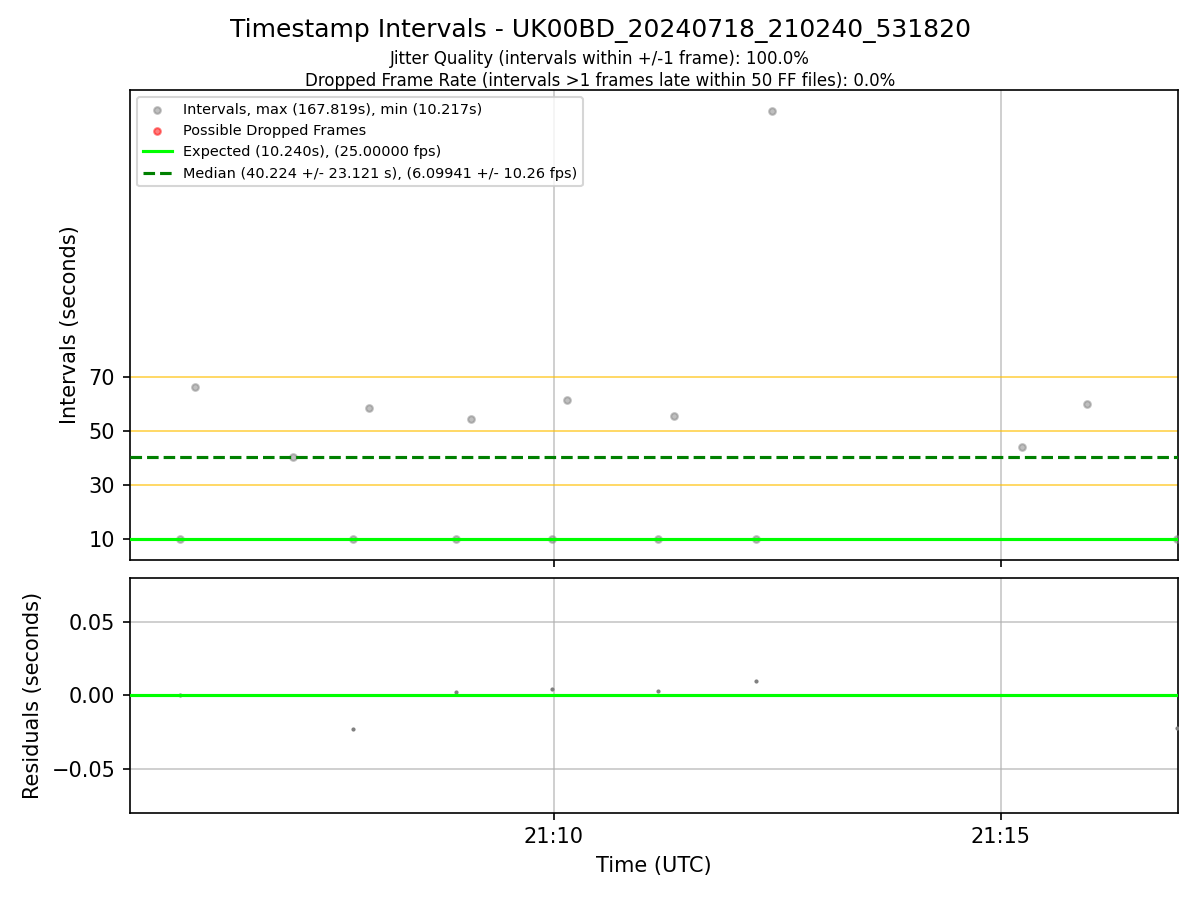The width and height of the screenshot is (1200, 900).
Task: Click the 'Dropped Frame Rate' 0.0% subtitle line
Action: click(600, 80)
